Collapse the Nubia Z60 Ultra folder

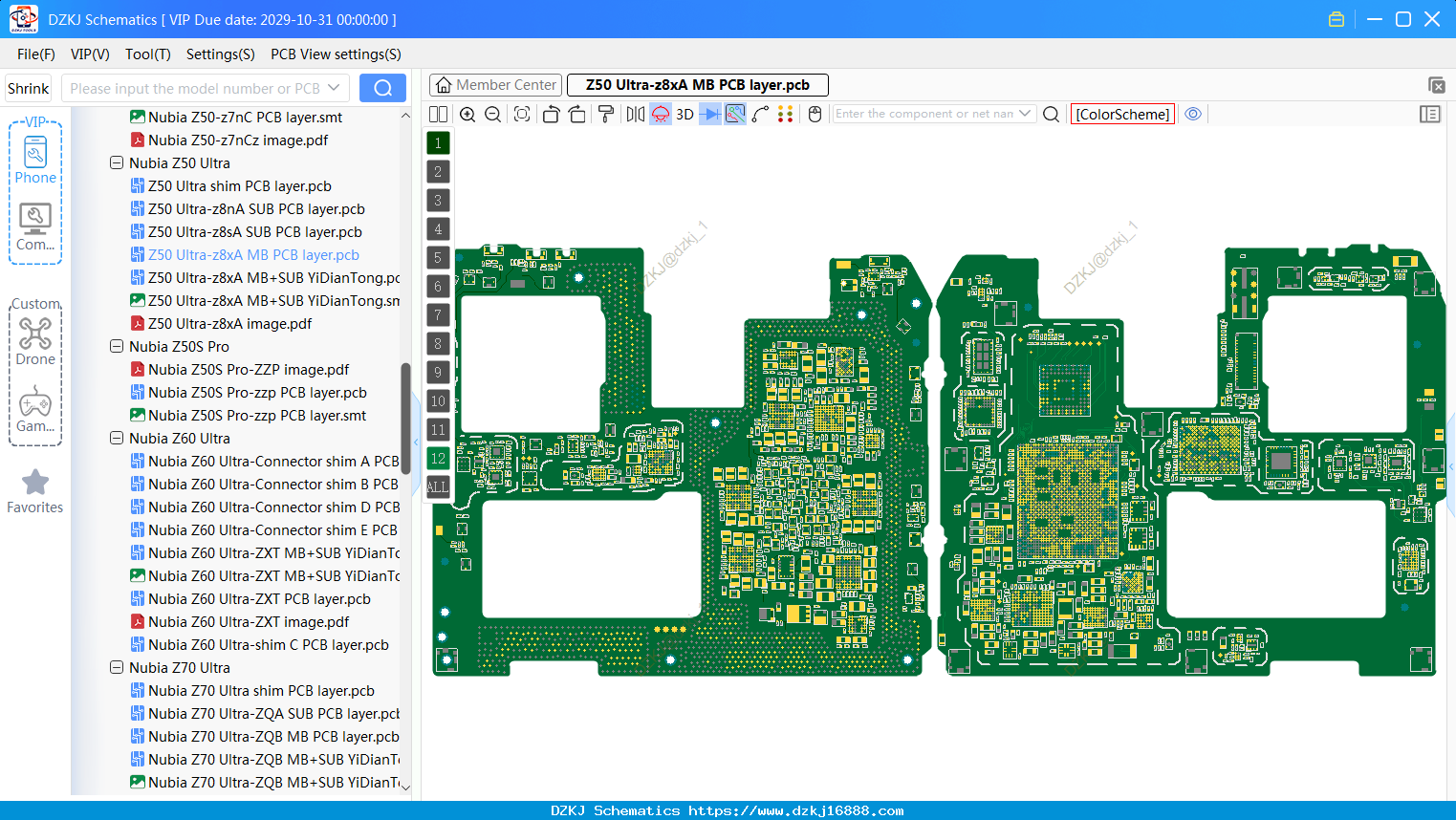click(x=117, y=439)
